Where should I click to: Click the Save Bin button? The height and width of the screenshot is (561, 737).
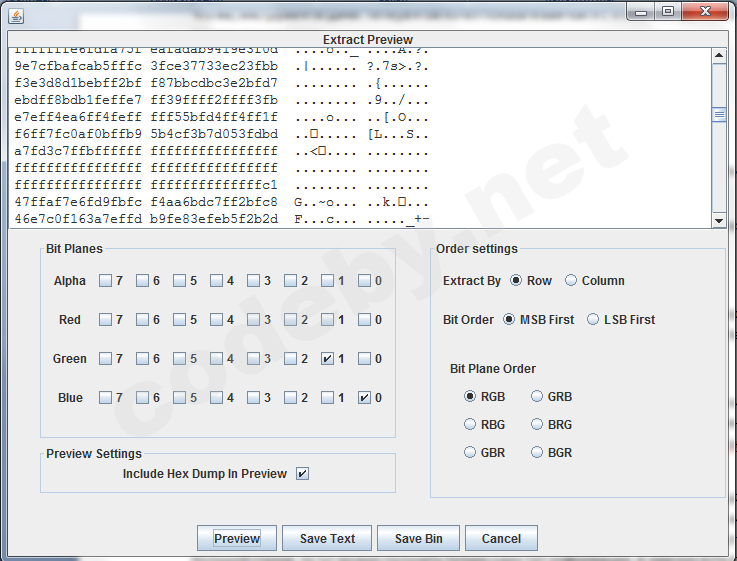tap(418, 538)
